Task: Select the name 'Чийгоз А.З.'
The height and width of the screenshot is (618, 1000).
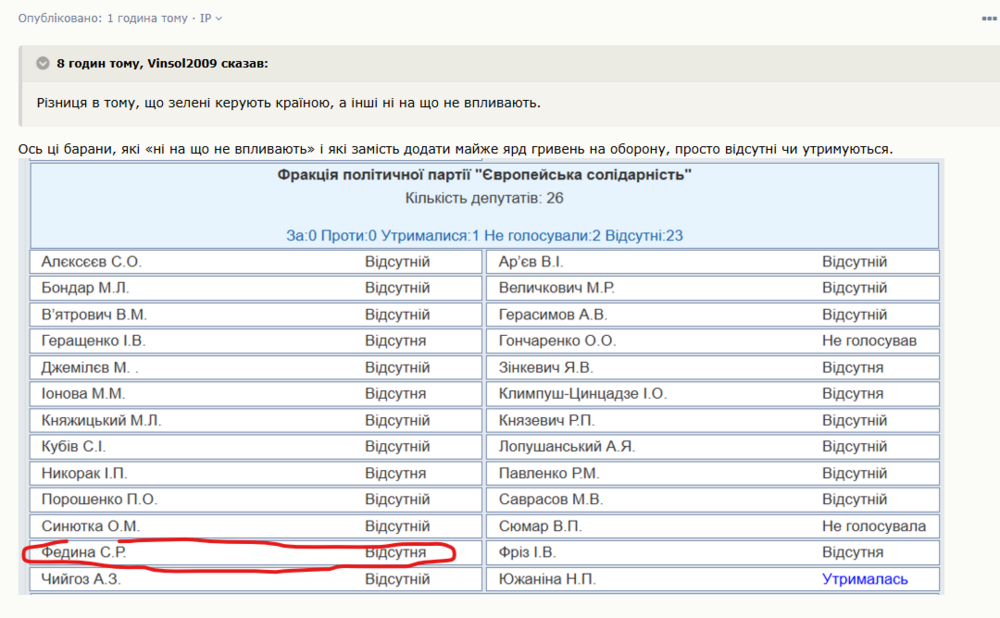Action: tap(80, 580)
